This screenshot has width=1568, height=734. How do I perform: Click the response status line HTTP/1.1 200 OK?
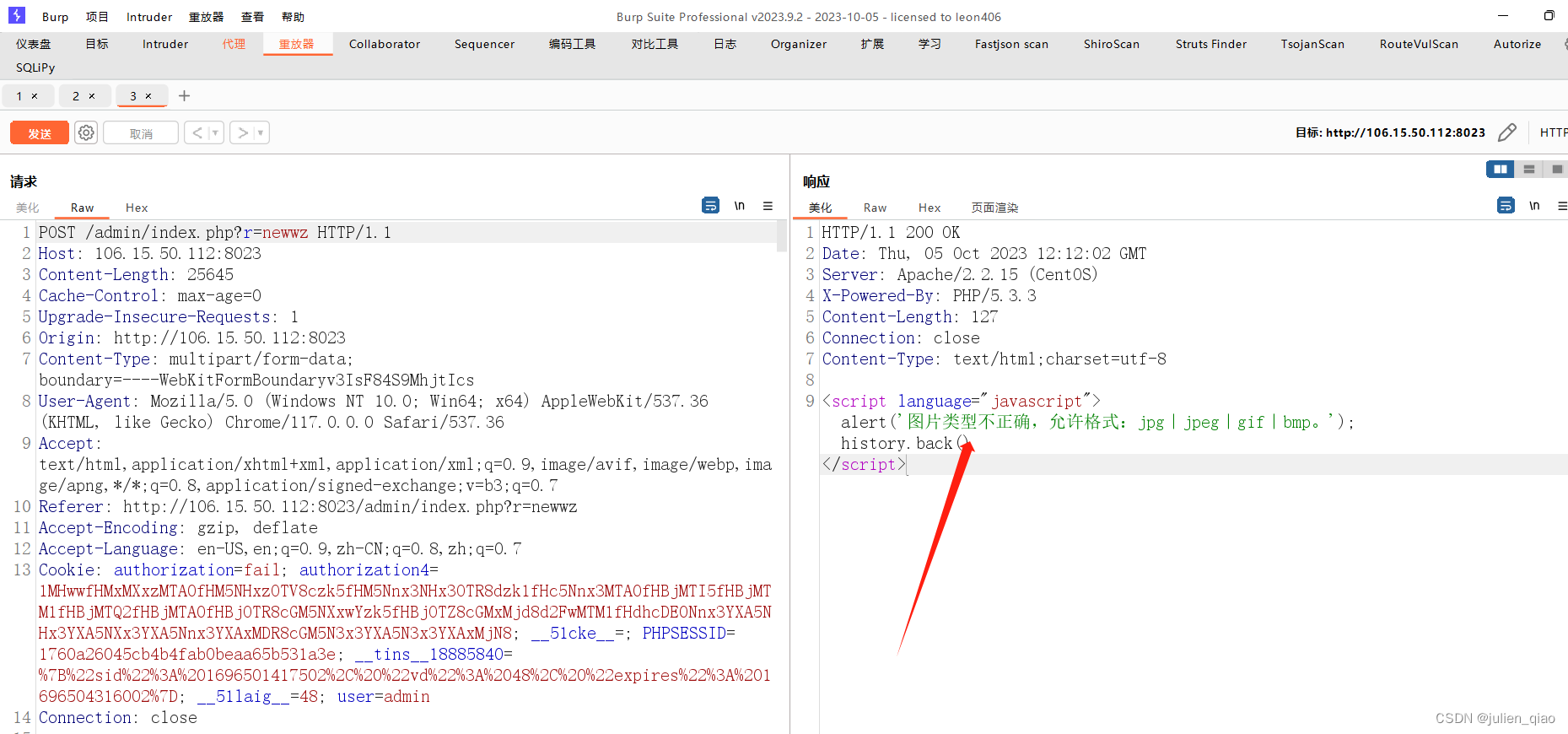891,232
